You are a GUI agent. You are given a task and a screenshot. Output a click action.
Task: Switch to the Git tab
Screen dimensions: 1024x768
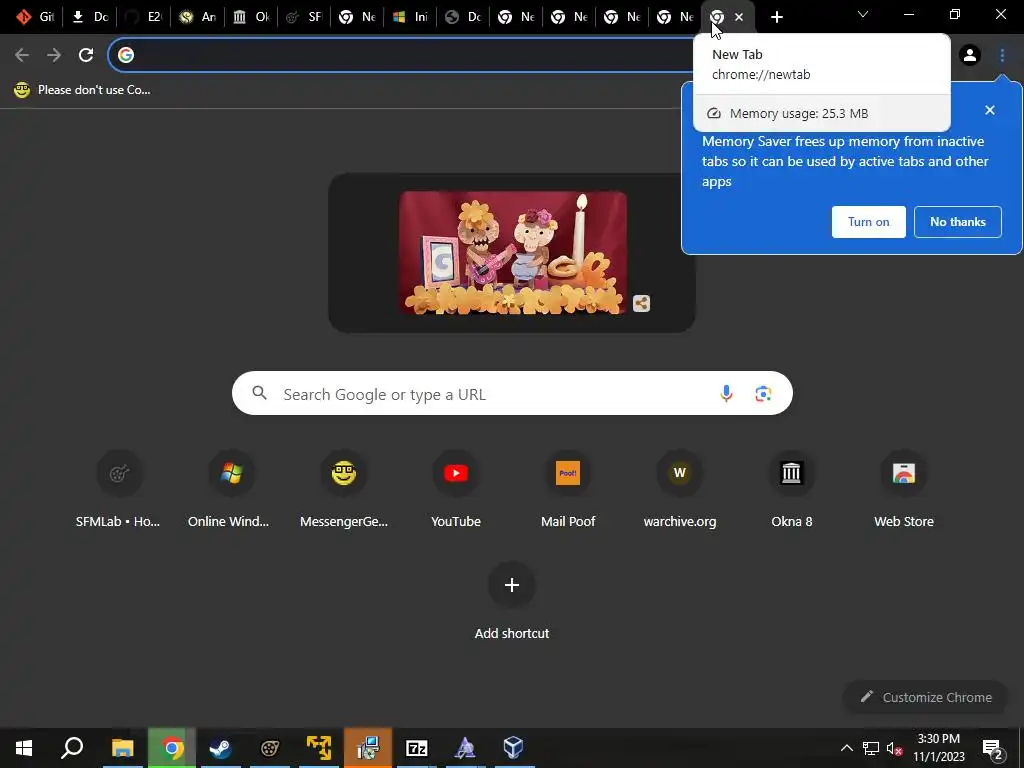coord(35,17)
